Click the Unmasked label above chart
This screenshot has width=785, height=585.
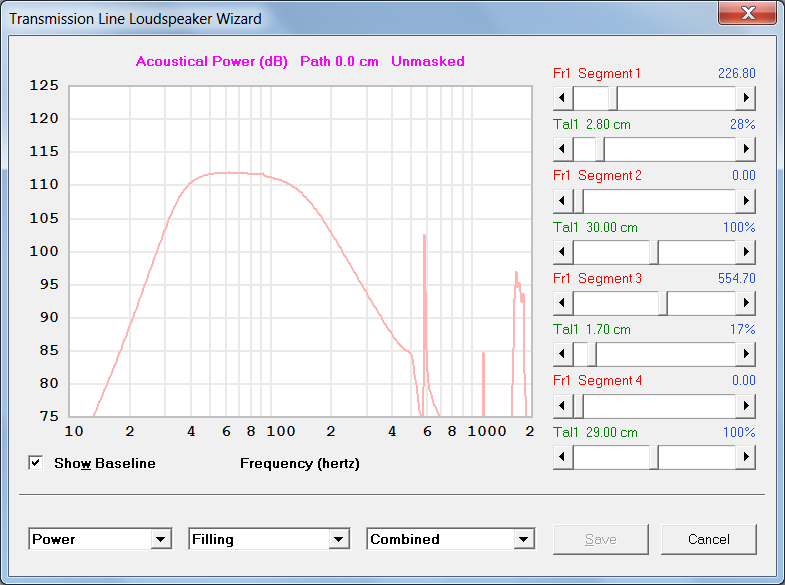[x=428, y=62]
